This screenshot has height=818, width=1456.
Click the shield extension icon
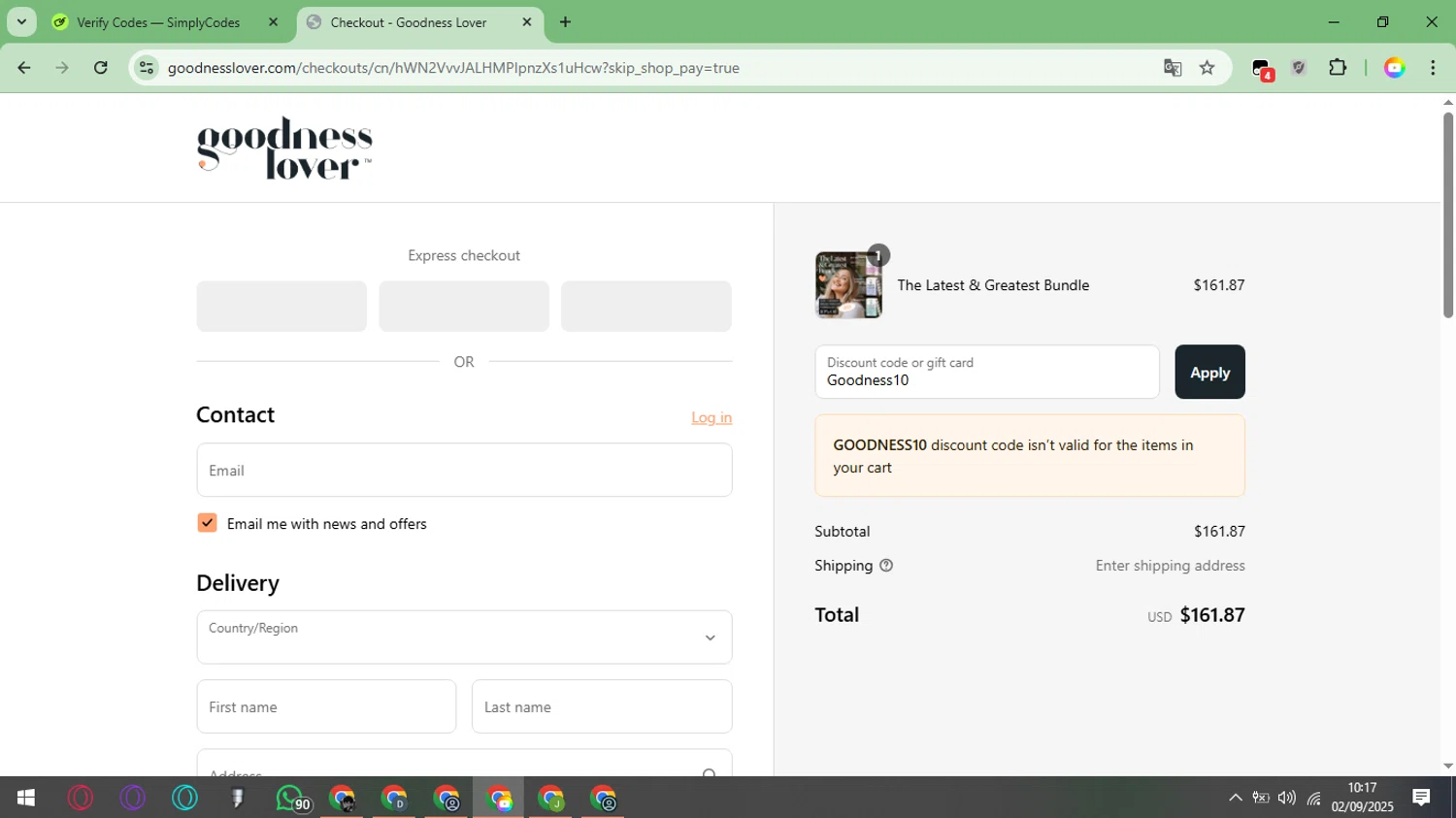[1299, 68]
